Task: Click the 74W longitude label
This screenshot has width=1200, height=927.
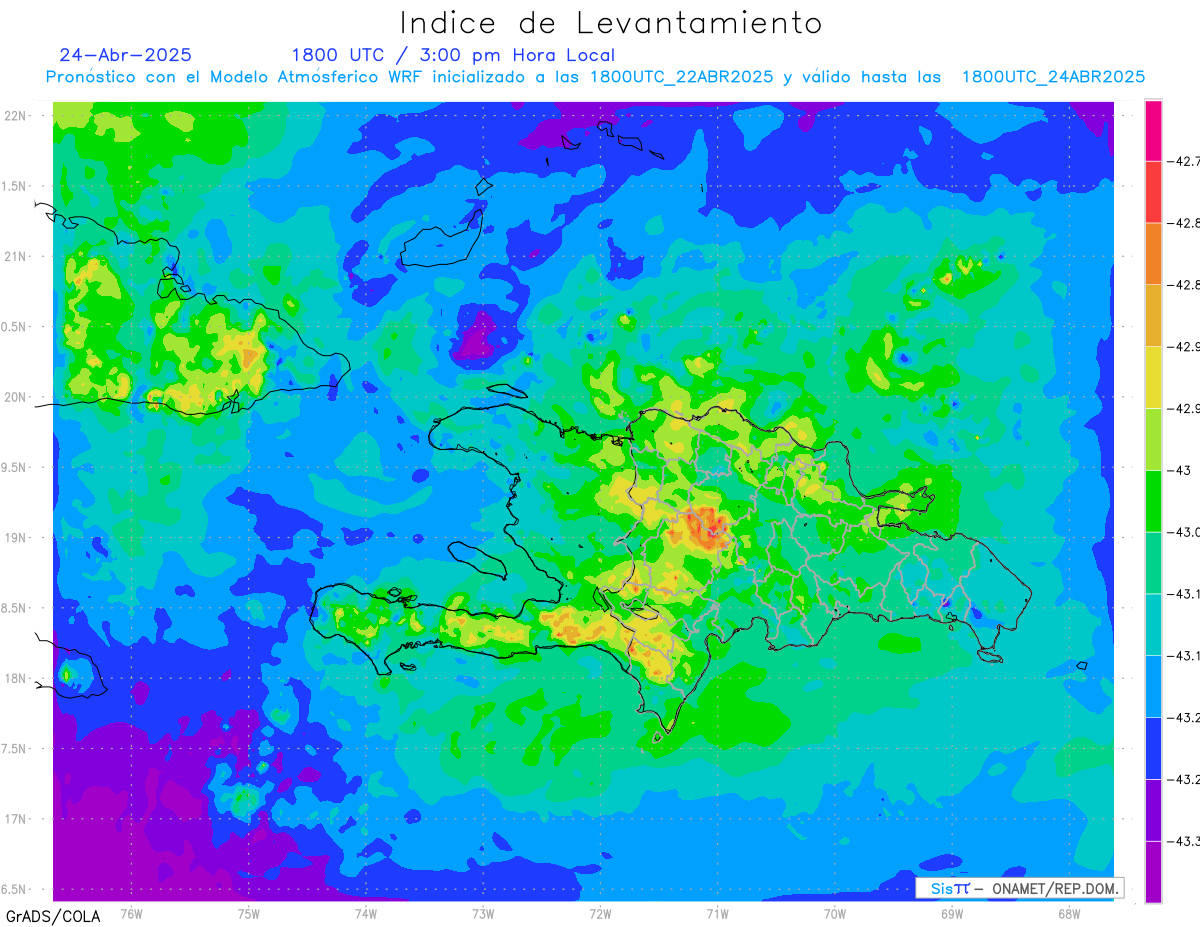Action: point(366,913)
